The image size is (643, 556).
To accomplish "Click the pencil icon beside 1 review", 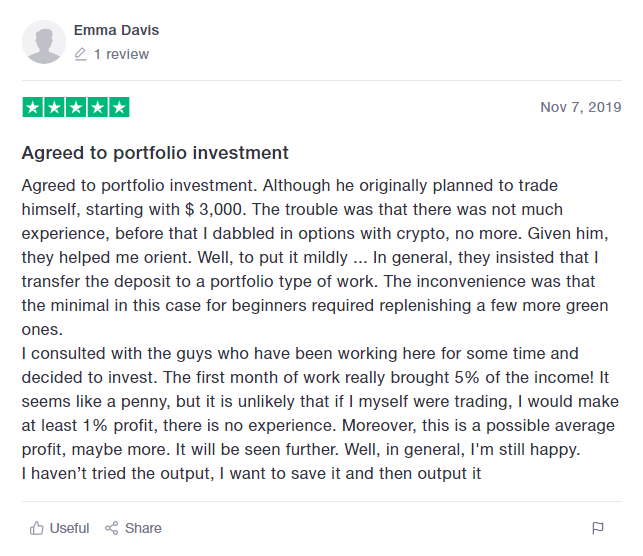I will [x=80, y=55].
